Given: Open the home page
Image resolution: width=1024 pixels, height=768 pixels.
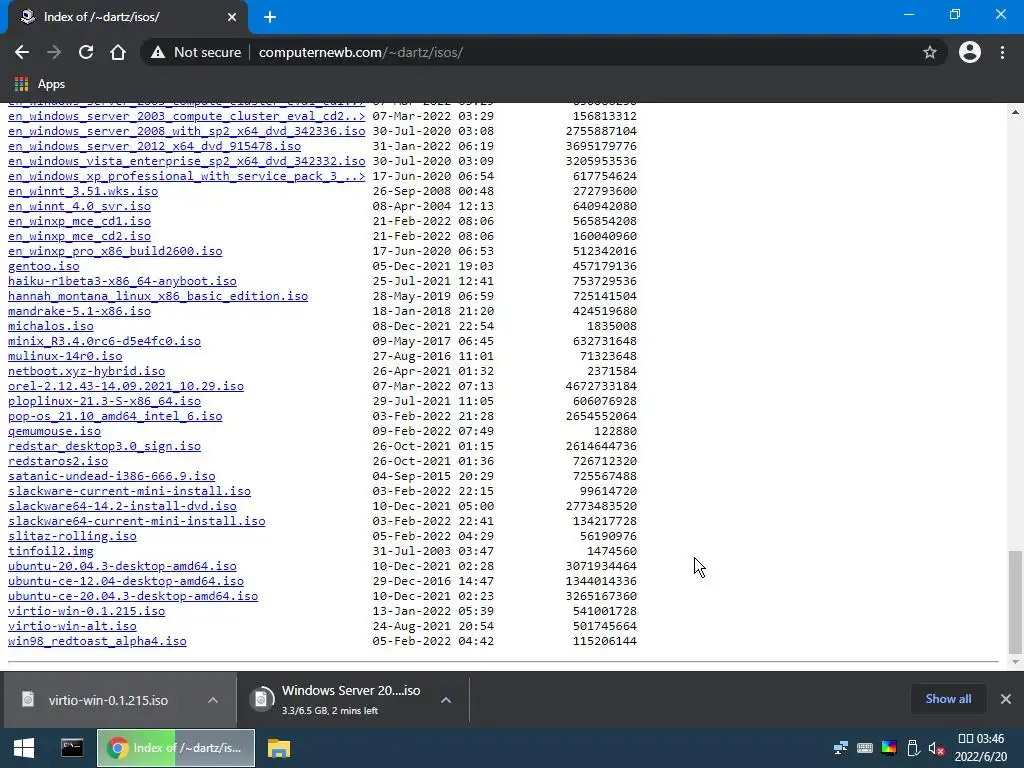Looking at the screenshot, I should click(x=118, y=52).
